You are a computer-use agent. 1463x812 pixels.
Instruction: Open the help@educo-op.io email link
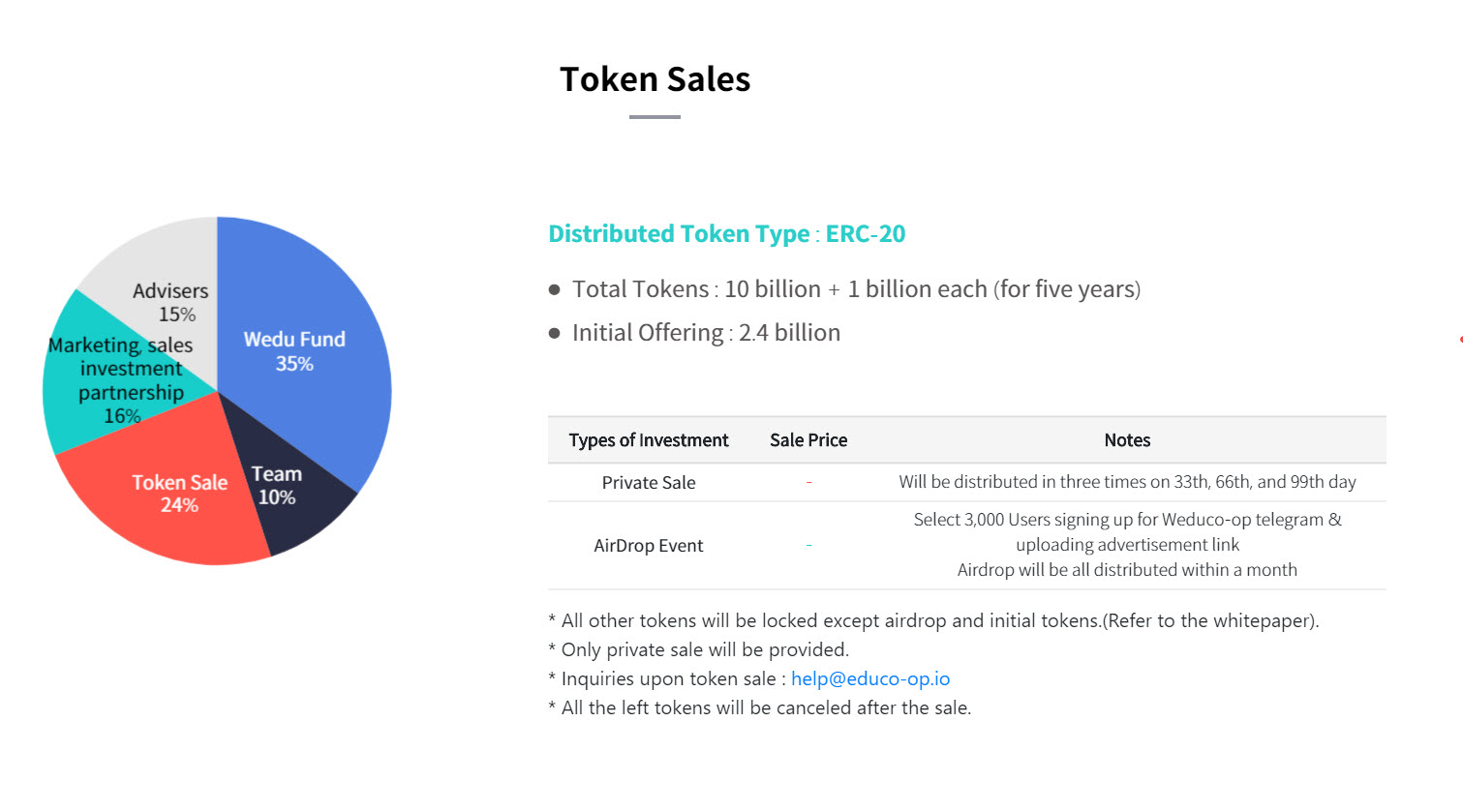tap(870, 678)
